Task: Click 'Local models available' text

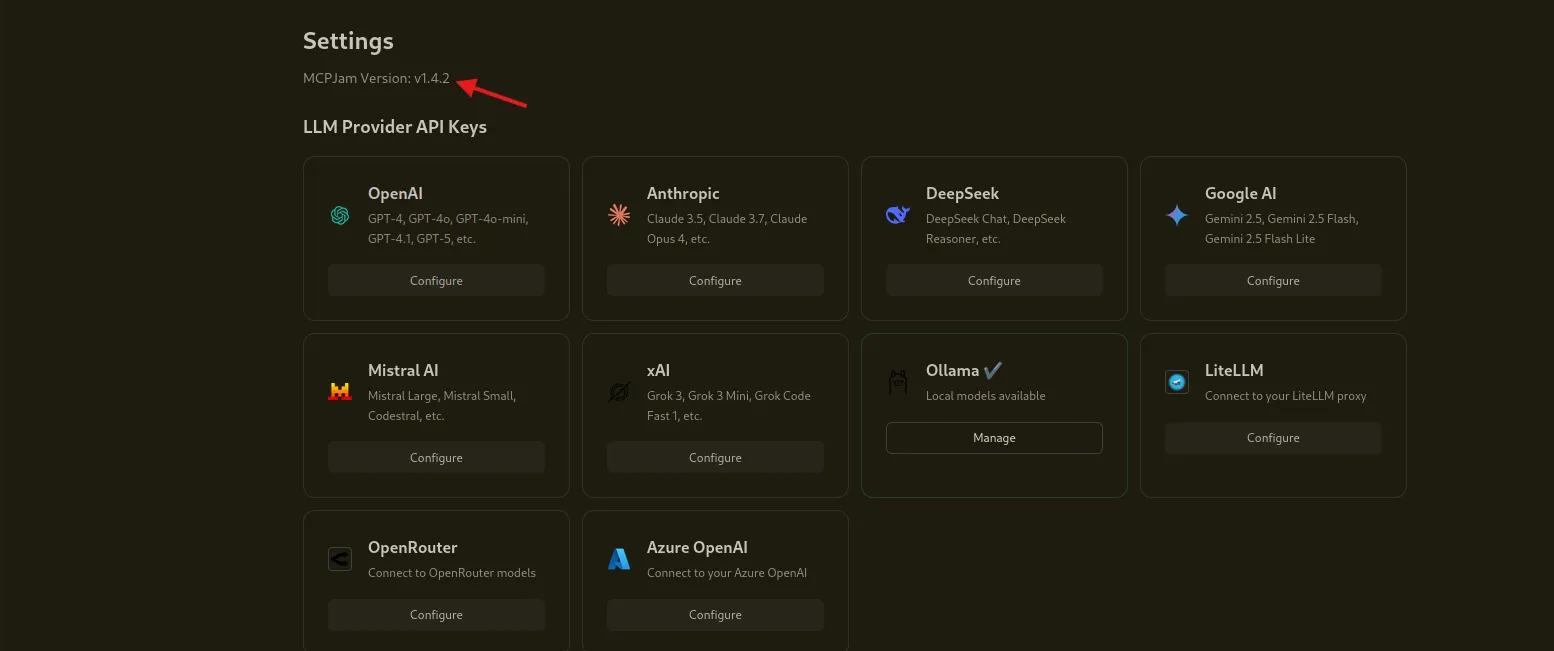Action: pyautogui.click(x=986, y=396)
